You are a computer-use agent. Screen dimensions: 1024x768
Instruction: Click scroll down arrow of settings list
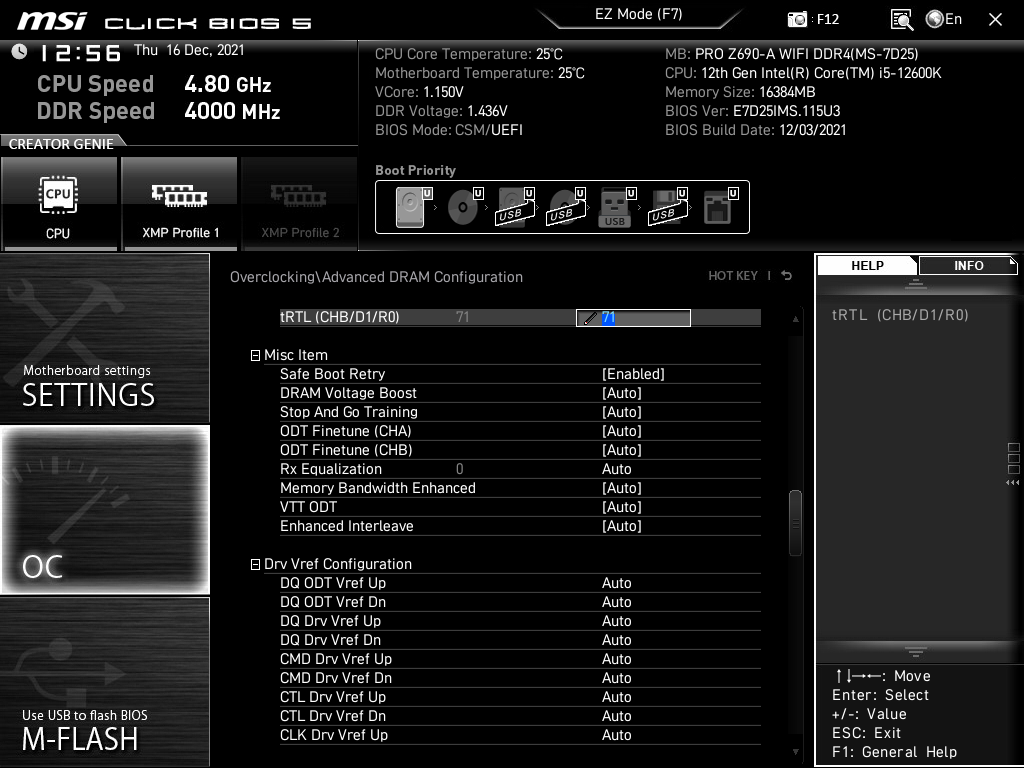(795, 752)
